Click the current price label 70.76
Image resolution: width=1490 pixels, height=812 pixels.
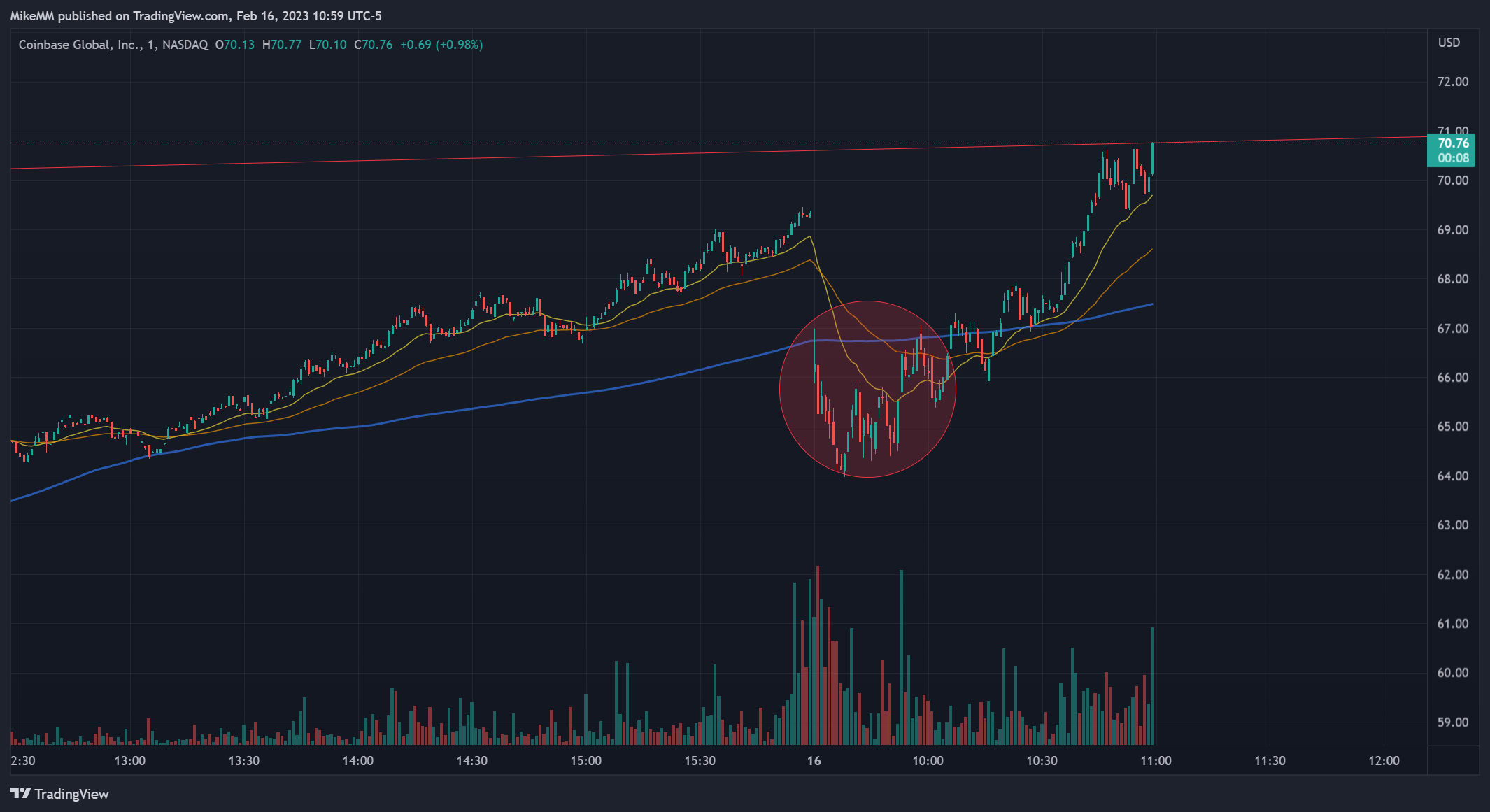1453,143
